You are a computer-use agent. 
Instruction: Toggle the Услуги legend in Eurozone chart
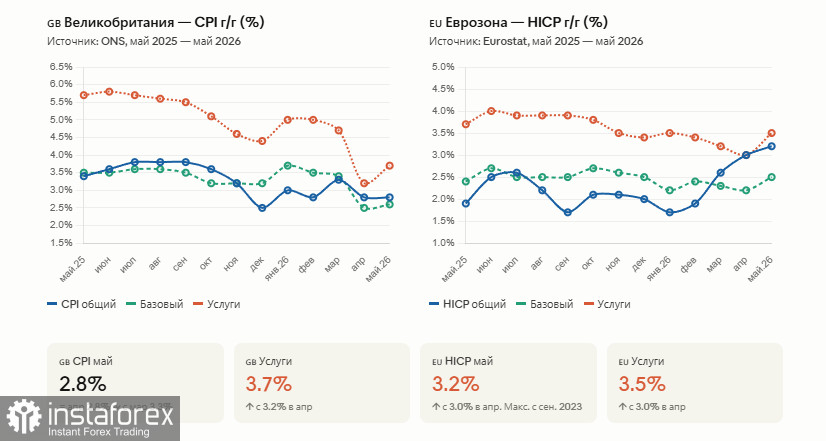tap(607, 304)
